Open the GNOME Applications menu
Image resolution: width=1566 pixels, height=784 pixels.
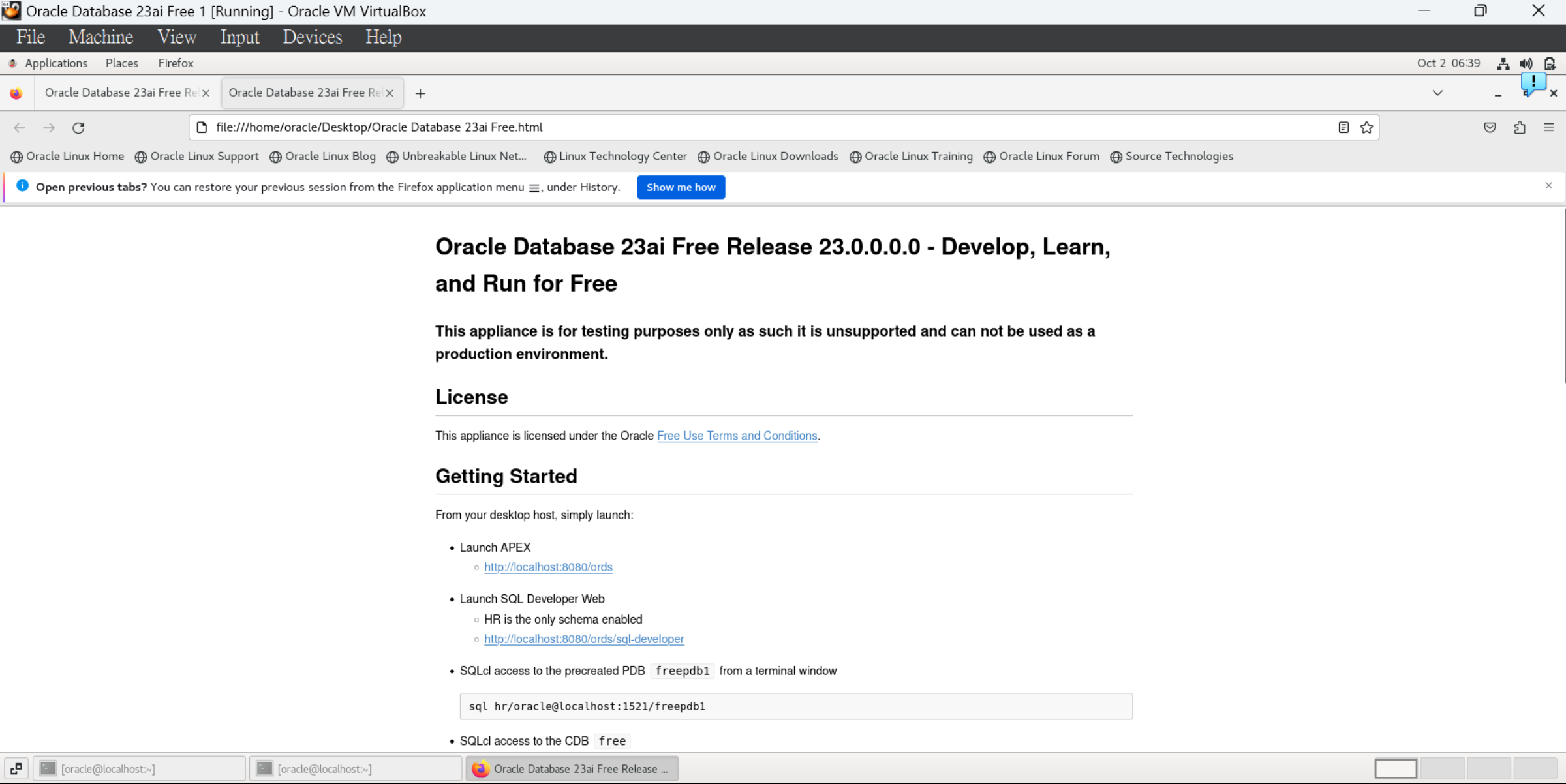point(55,63)
